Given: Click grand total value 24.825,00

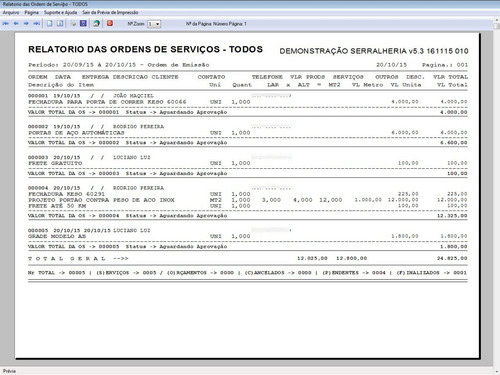Looking at the screenshot, I should pyautogui.click(x=452, y=258).
